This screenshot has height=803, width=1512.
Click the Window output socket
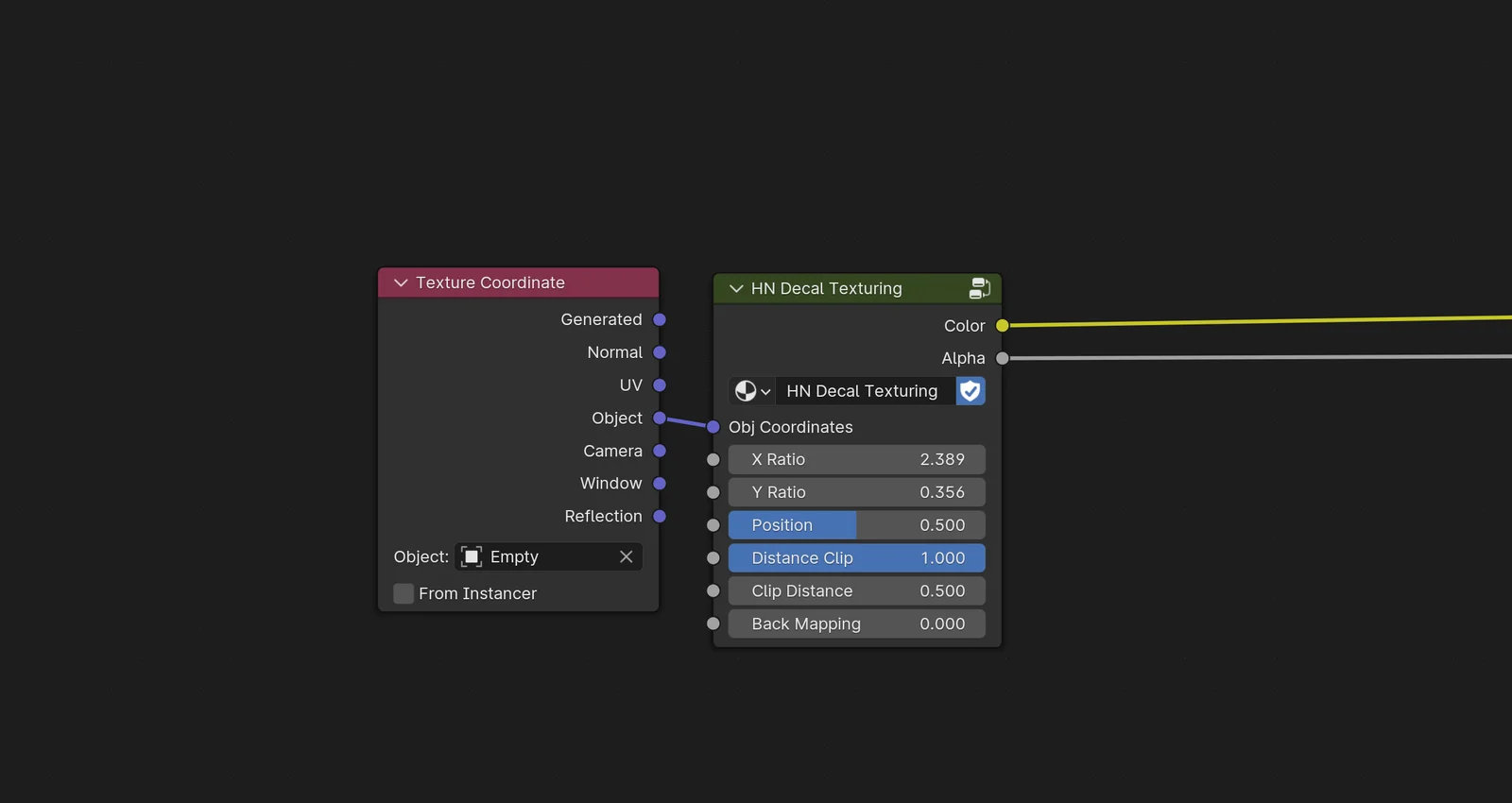pos(660,484)
